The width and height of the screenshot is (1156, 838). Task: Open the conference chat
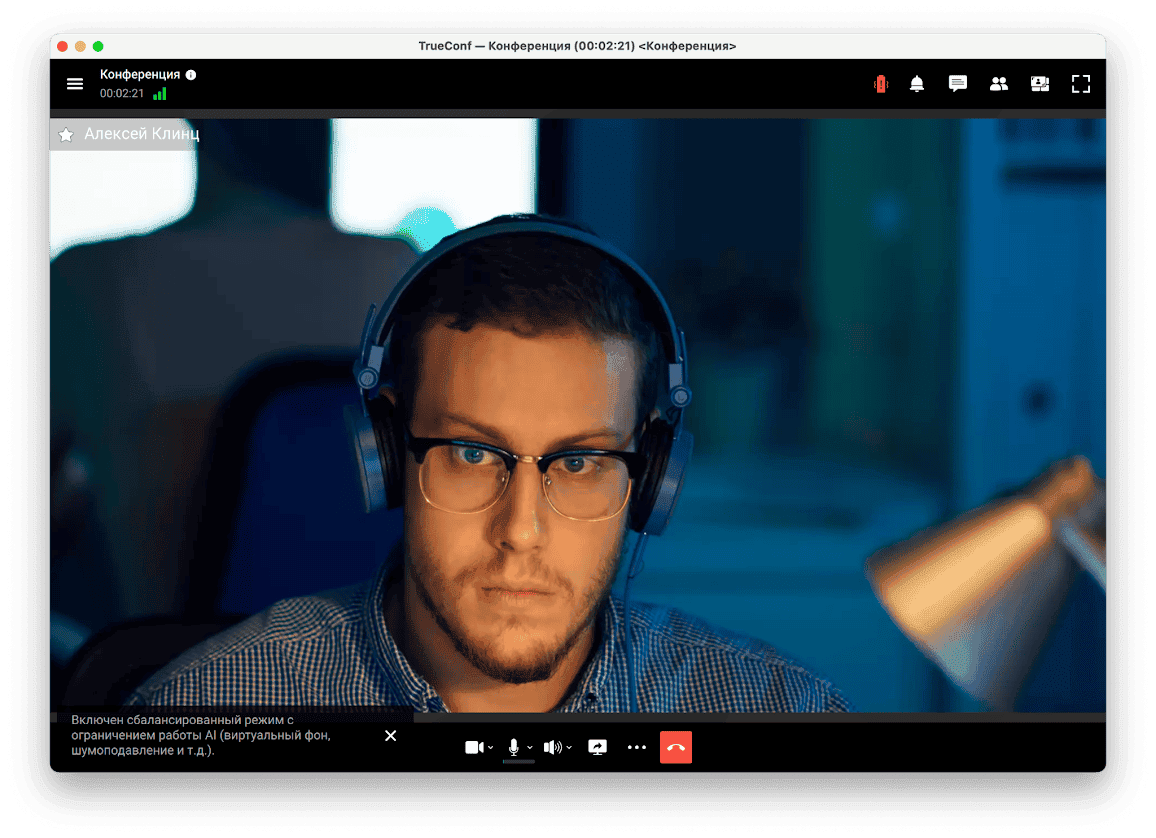(958, 84)
